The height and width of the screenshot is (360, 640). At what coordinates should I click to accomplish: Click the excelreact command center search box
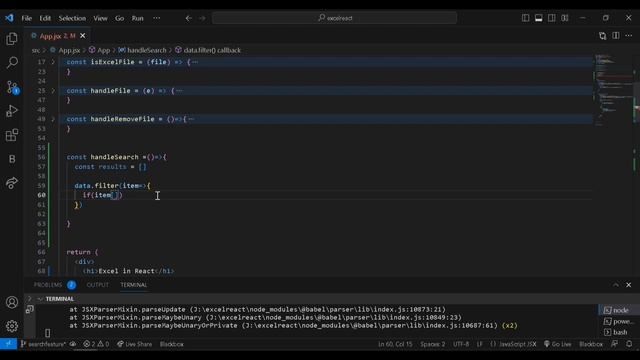[334, 18]
